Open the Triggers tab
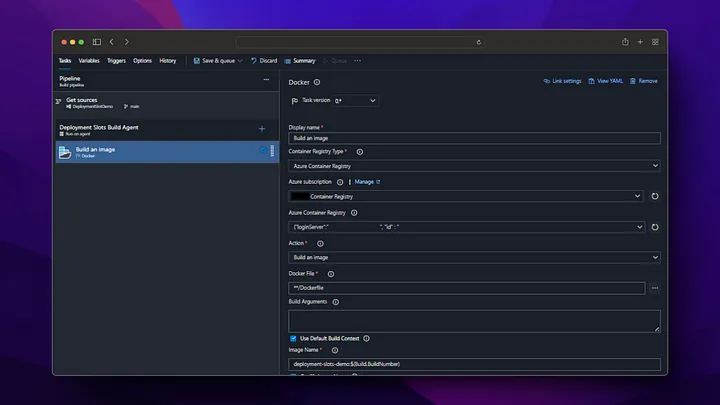Viewport: 720px width, 405px height. click(116, 61)
